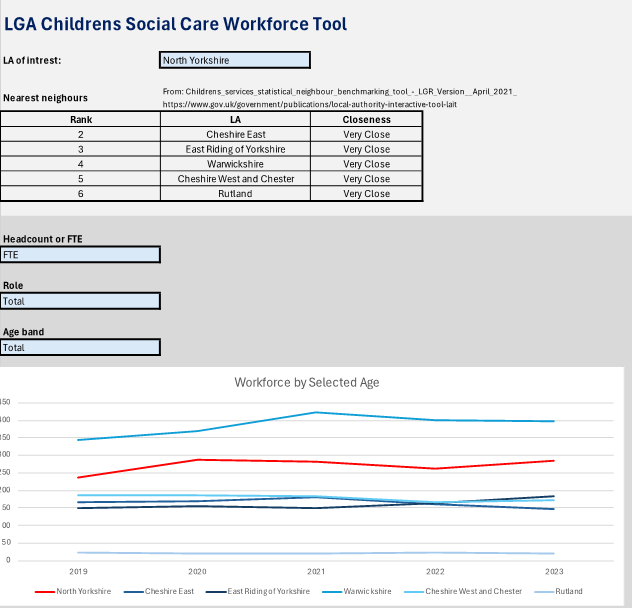Click the 2019 x-axis label
This screenshot has height=608, width=632.
click(x=78, y=571)
